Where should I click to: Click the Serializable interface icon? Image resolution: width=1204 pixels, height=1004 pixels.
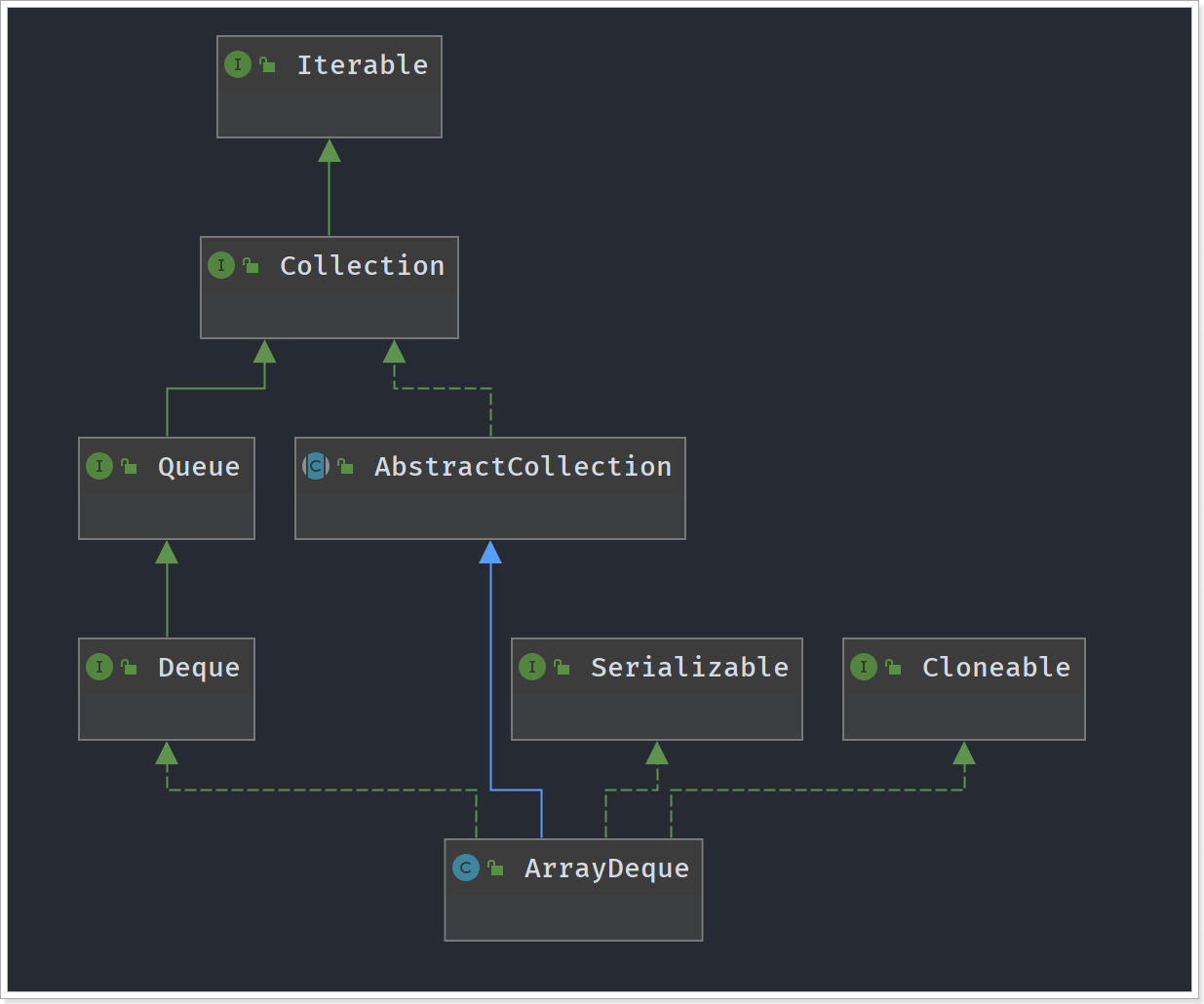click(532, 667)
